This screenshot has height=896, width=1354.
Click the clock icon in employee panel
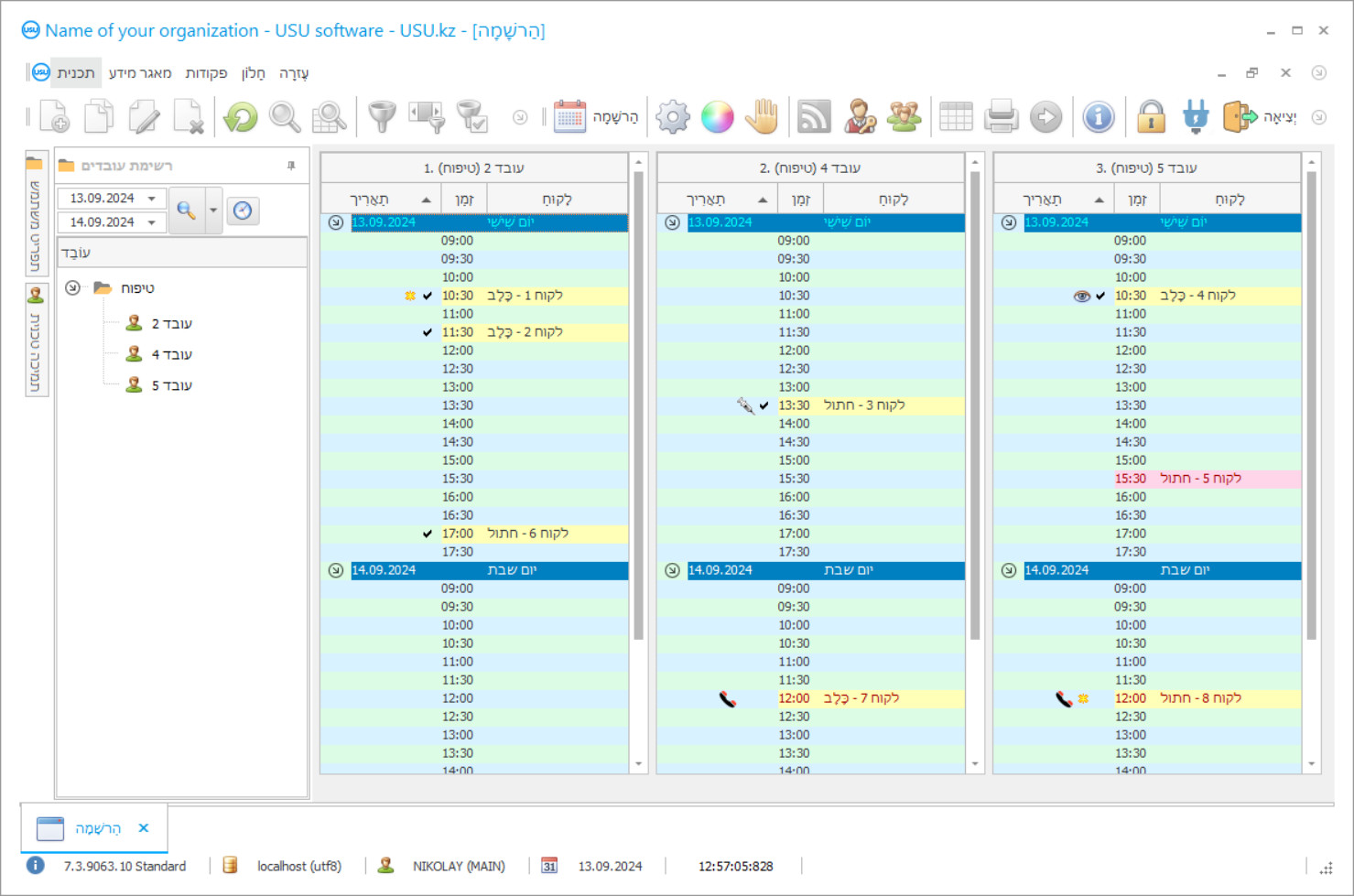coord(243,211)
